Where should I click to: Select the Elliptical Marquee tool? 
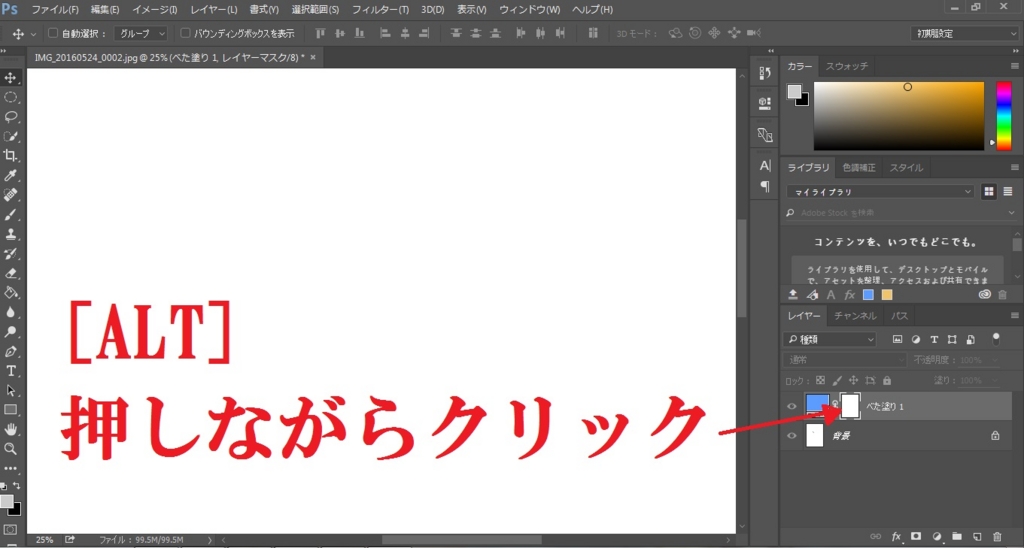(10, 97)
